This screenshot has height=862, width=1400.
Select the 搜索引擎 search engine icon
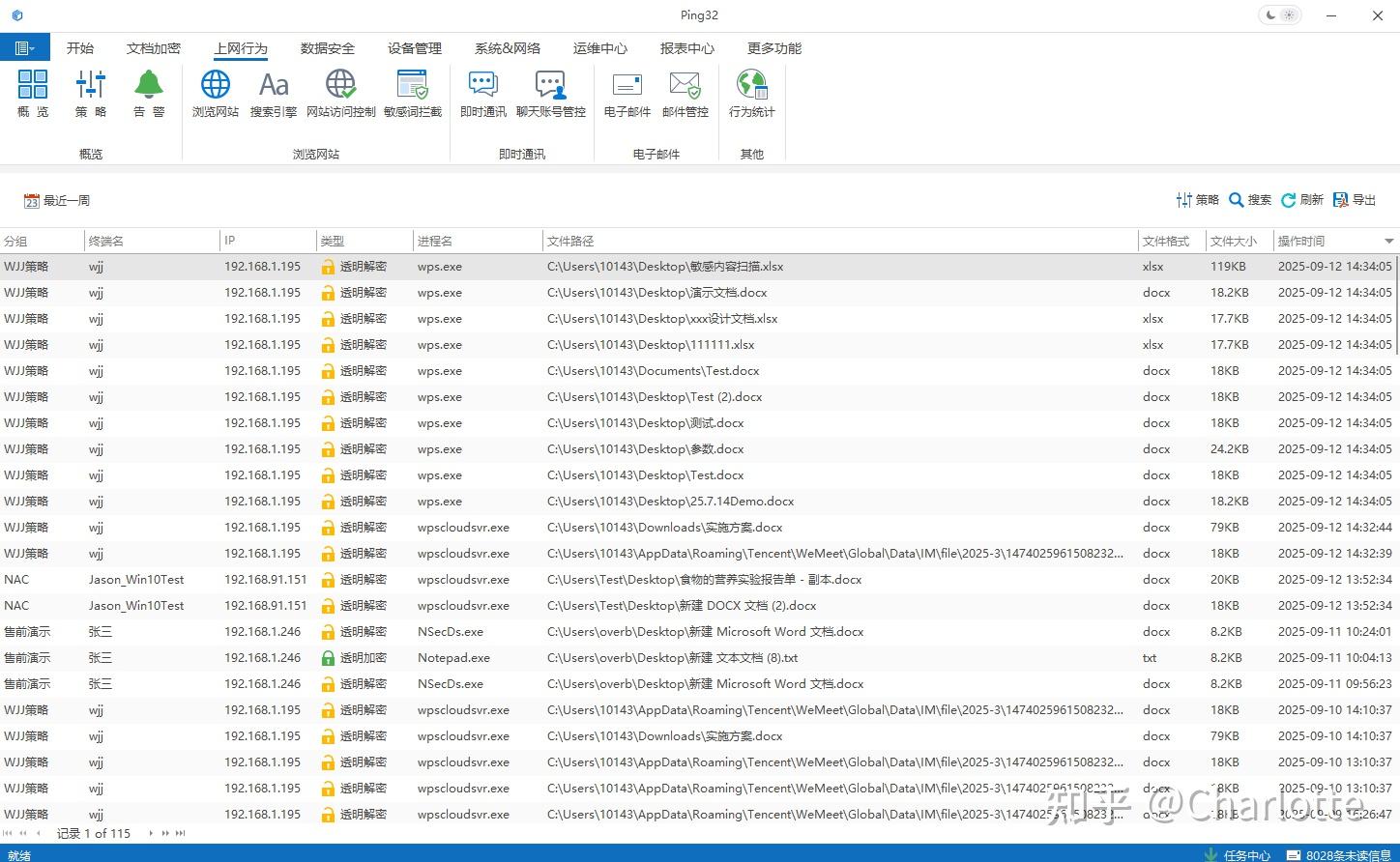coord(274,94)
